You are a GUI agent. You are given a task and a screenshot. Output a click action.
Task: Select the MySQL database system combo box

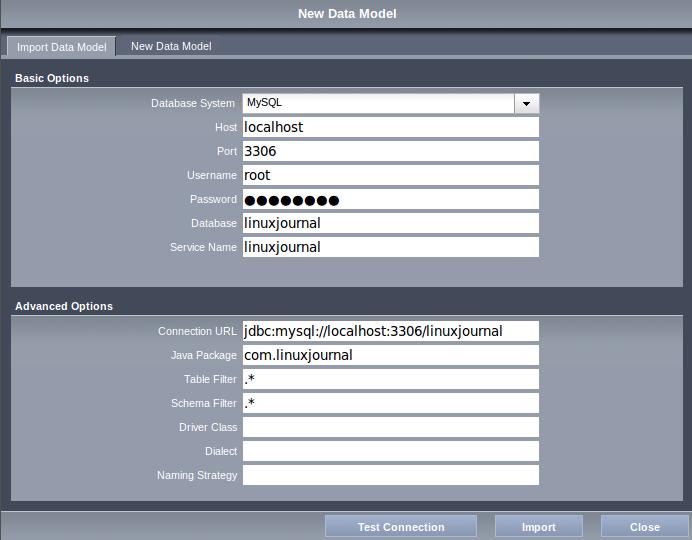378,103
